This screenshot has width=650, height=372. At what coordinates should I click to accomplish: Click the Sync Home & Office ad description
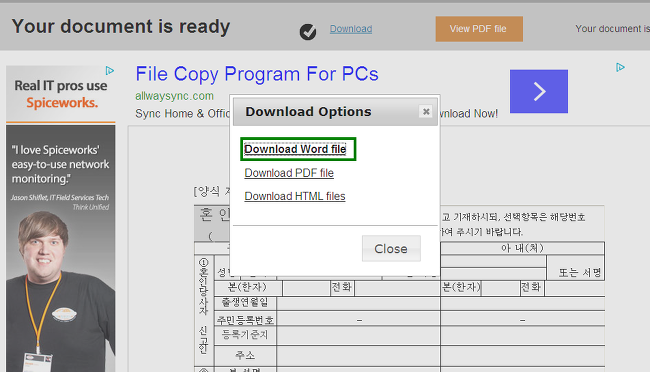[x=182, y=114]
